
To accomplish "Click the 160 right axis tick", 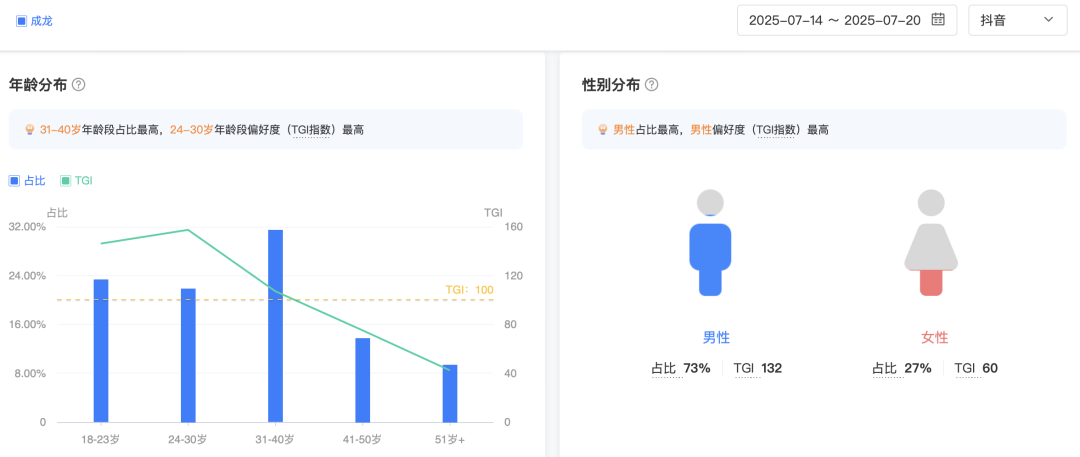I will pyautogui.click(x=514, y=227).
